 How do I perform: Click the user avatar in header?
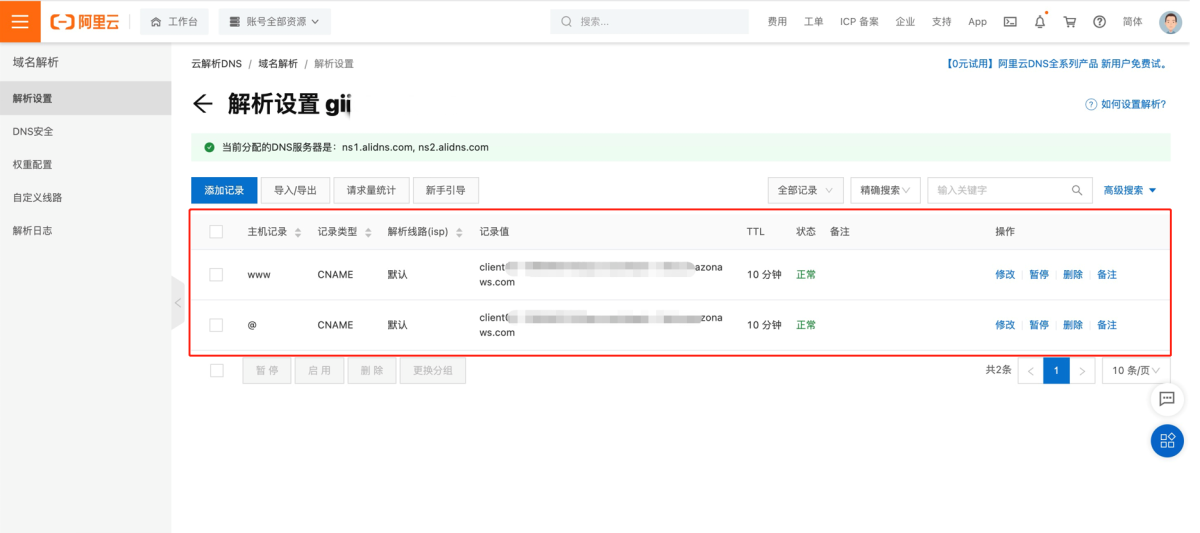[x=1170, y=21]
